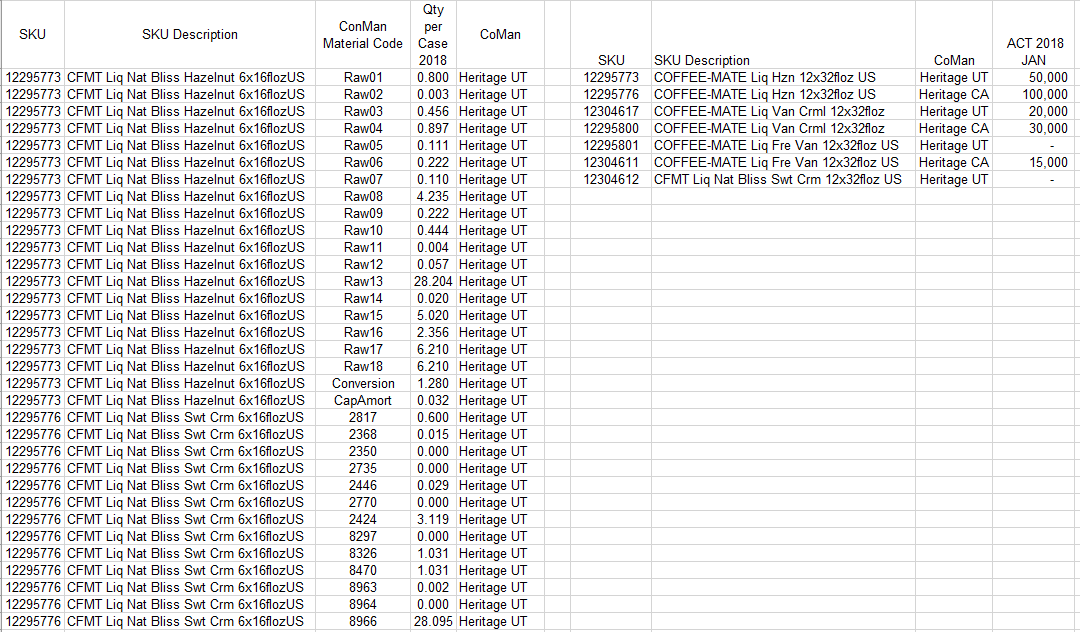1080x632 pixels.
Task: Select material code 2770
Action: tap(363, 502)
